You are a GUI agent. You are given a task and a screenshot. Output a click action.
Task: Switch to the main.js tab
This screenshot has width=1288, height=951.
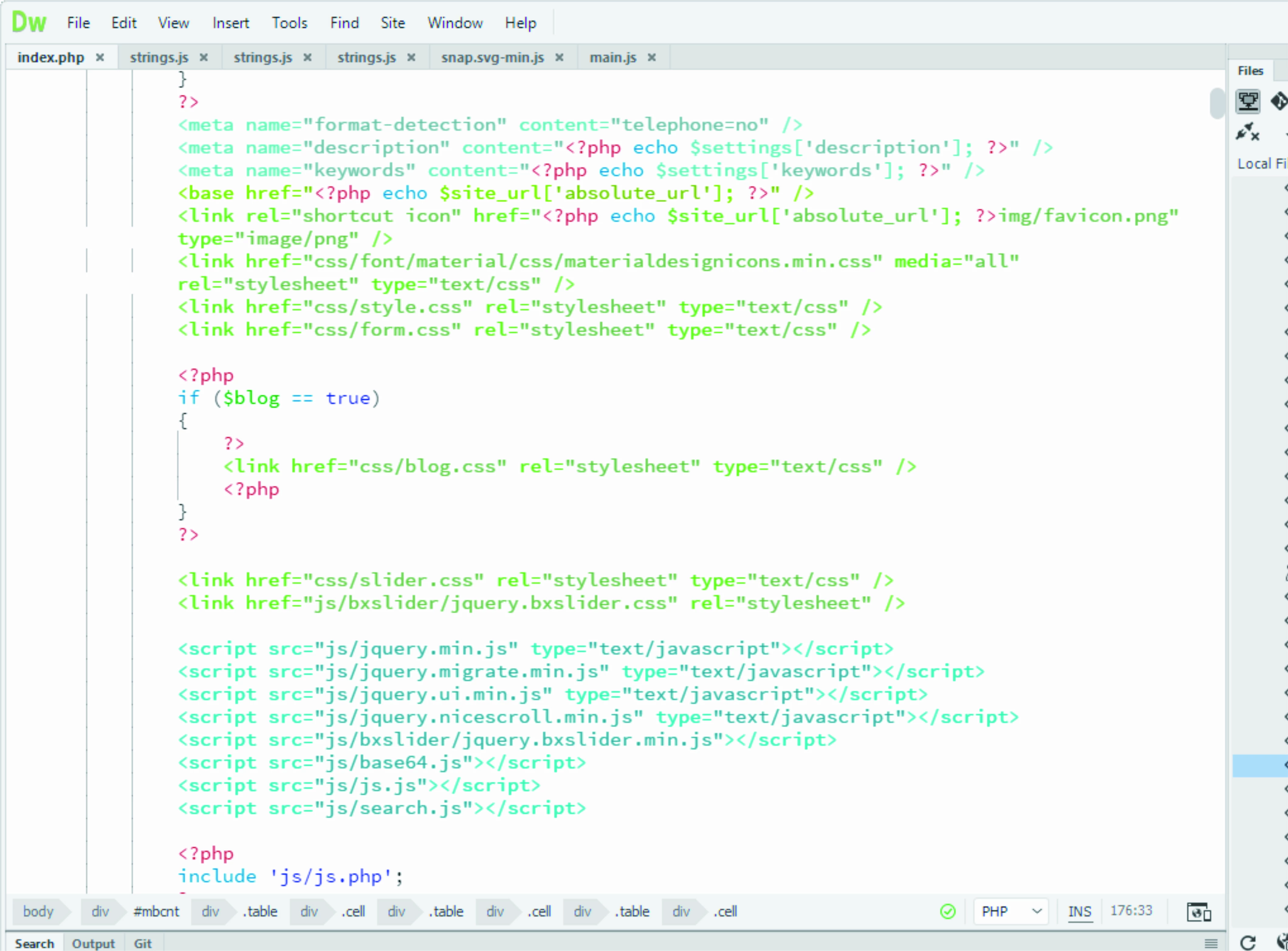point(613,58)
